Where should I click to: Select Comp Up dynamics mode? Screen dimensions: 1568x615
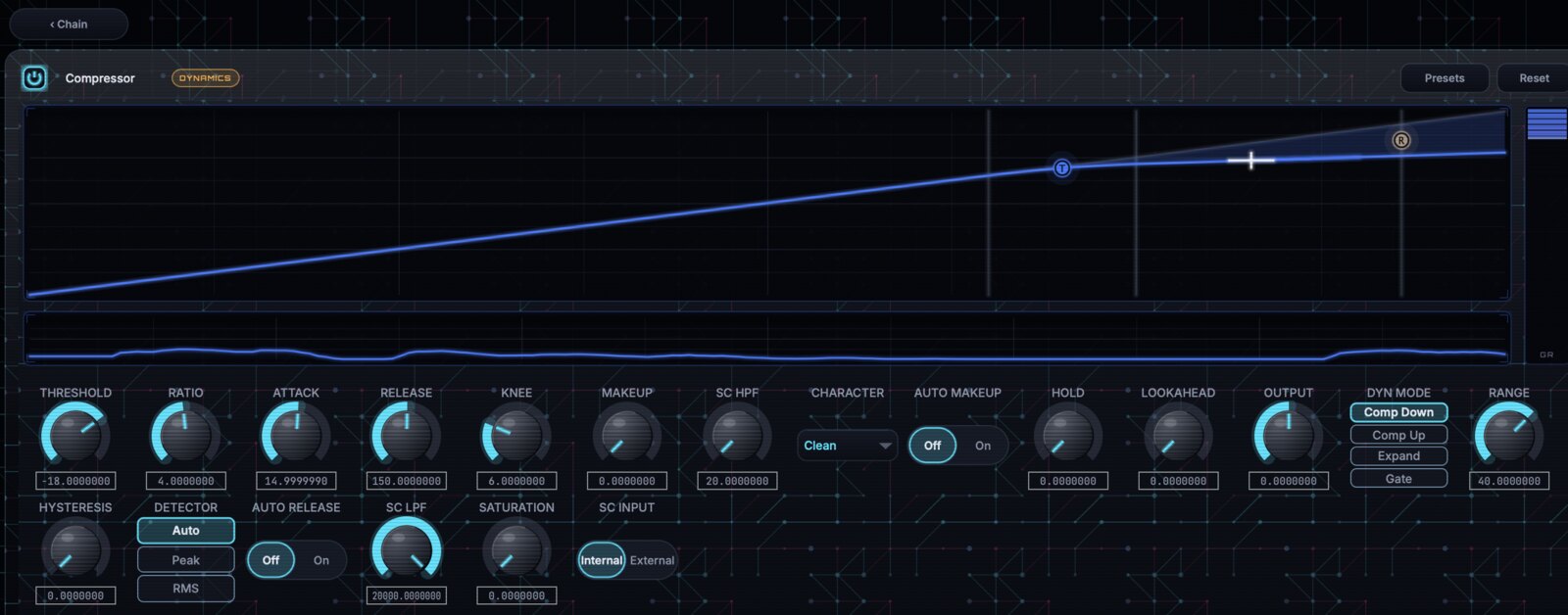1398,435
